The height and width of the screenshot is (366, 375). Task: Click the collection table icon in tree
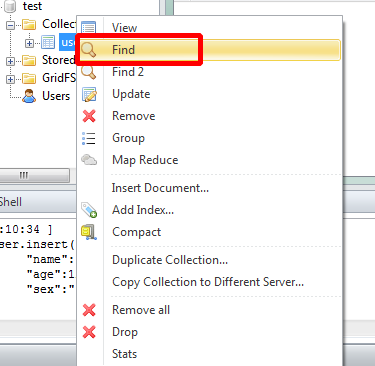pyautogui.click(x=48, y=42)
